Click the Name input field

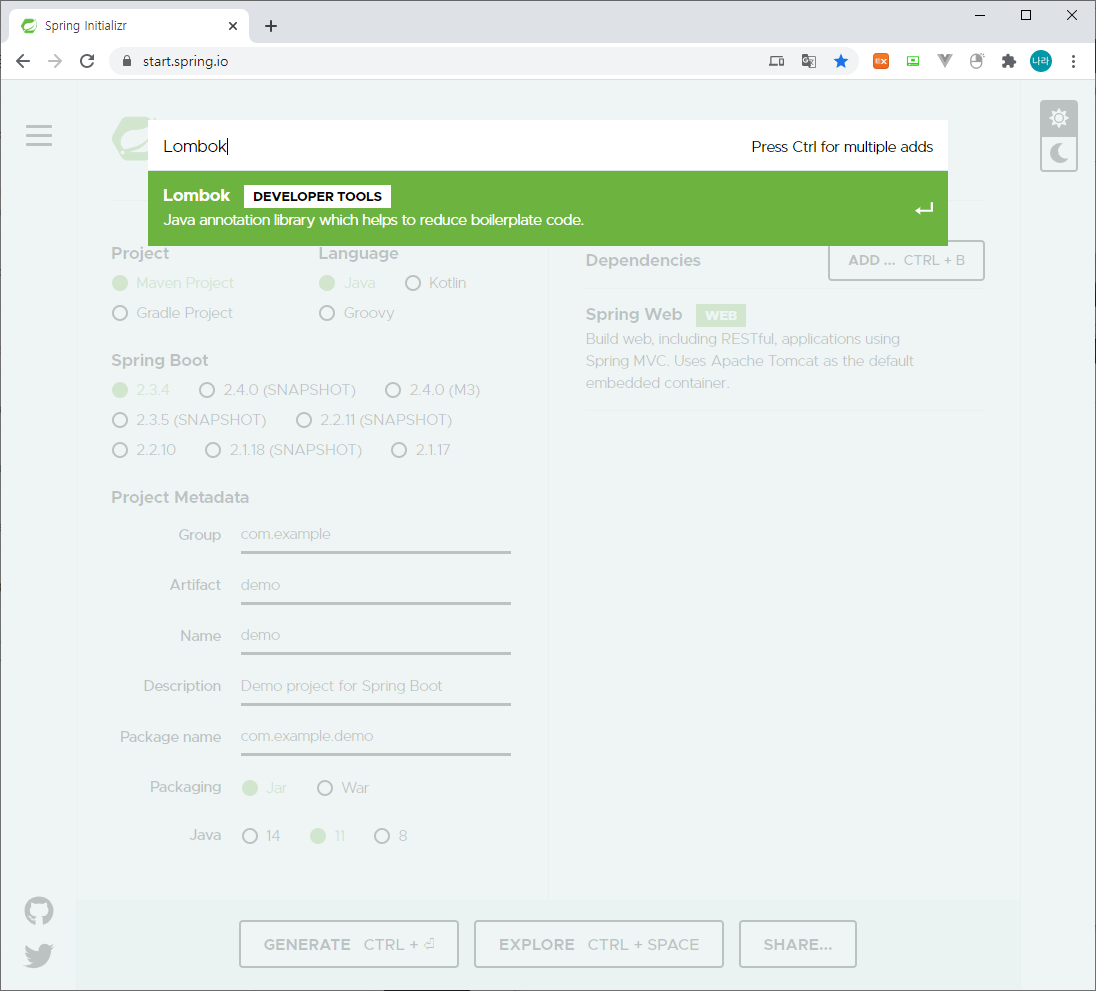point(375,636)
